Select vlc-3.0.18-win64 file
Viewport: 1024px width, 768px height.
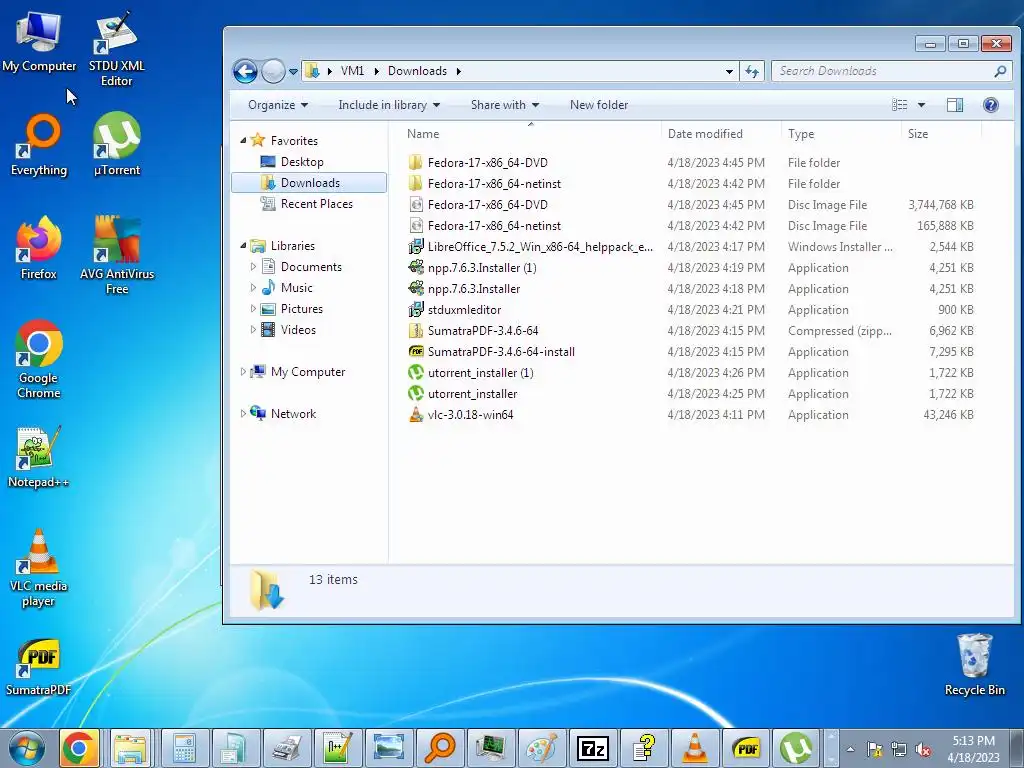691,415
